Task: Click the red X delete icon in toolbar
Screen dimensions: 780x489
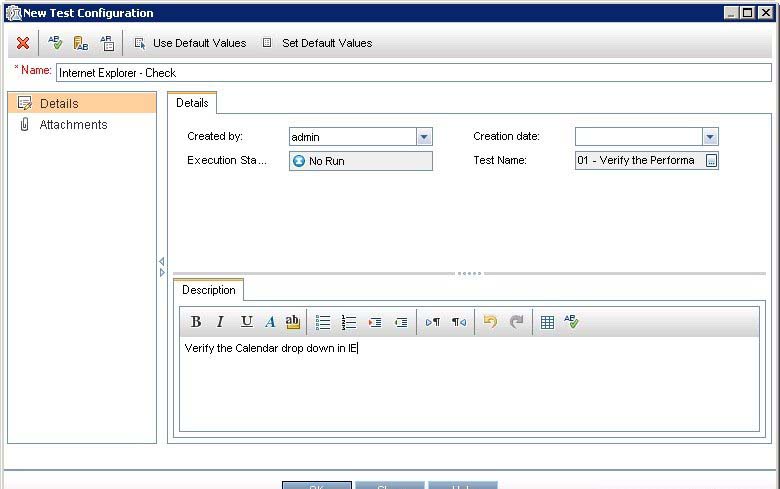Action: coord(22,43)
